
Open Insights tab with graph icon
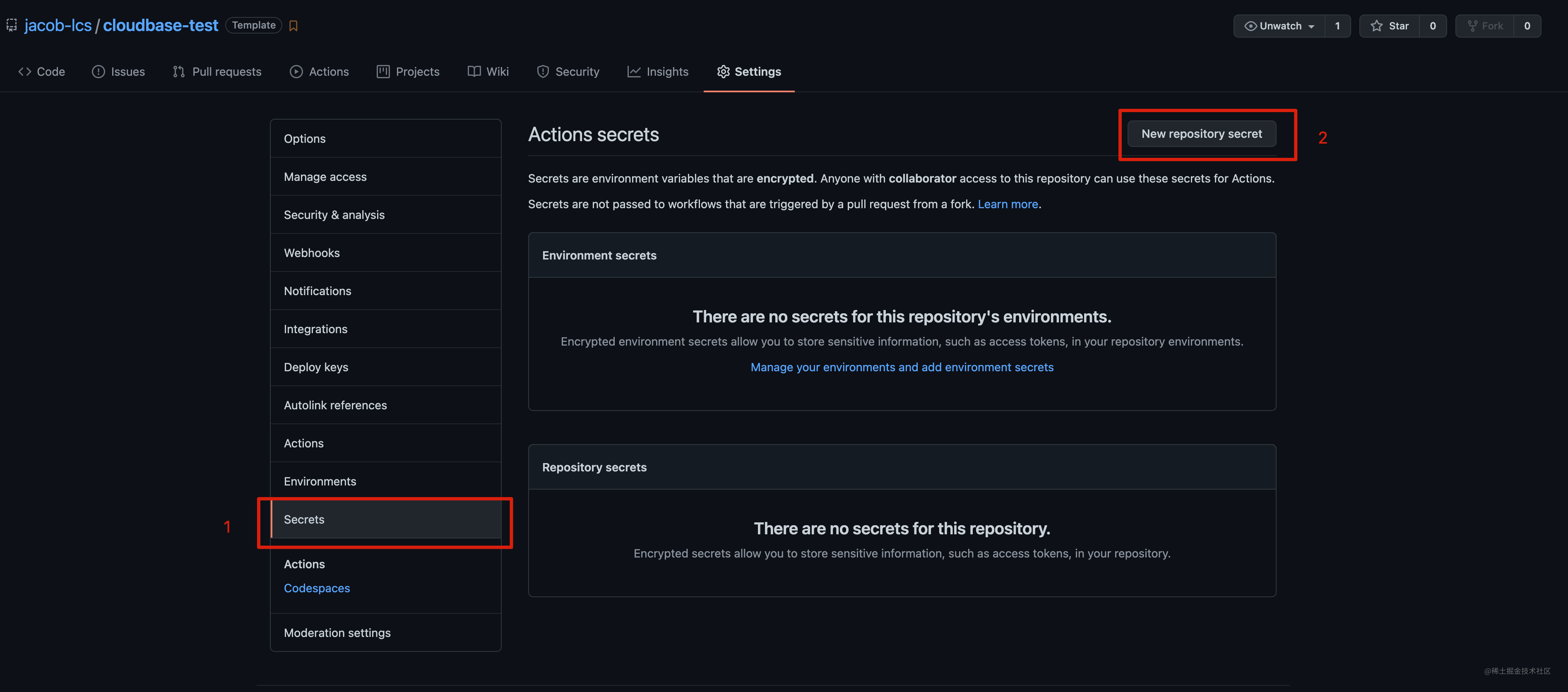[x=658, y=72]
